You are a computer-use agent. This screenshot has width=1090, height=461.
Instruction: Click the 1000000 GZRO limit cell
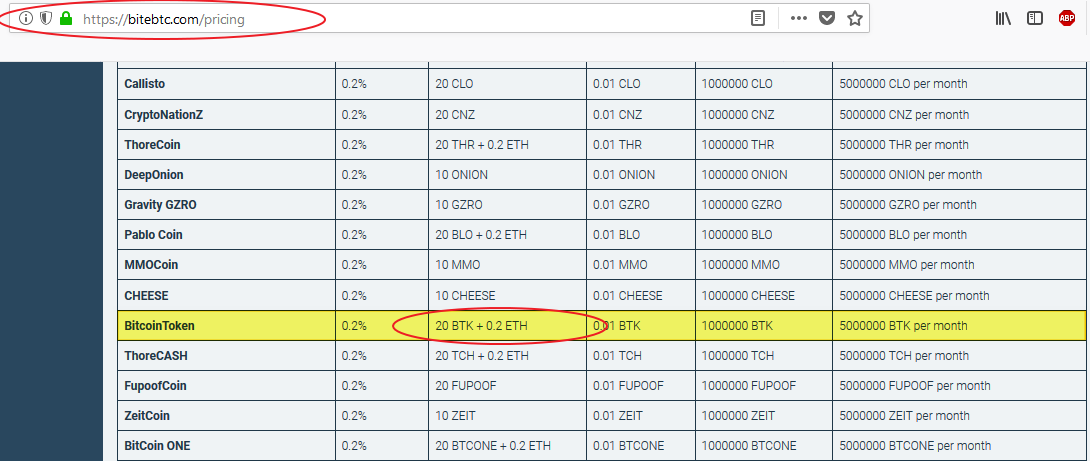tap(764, 204)
